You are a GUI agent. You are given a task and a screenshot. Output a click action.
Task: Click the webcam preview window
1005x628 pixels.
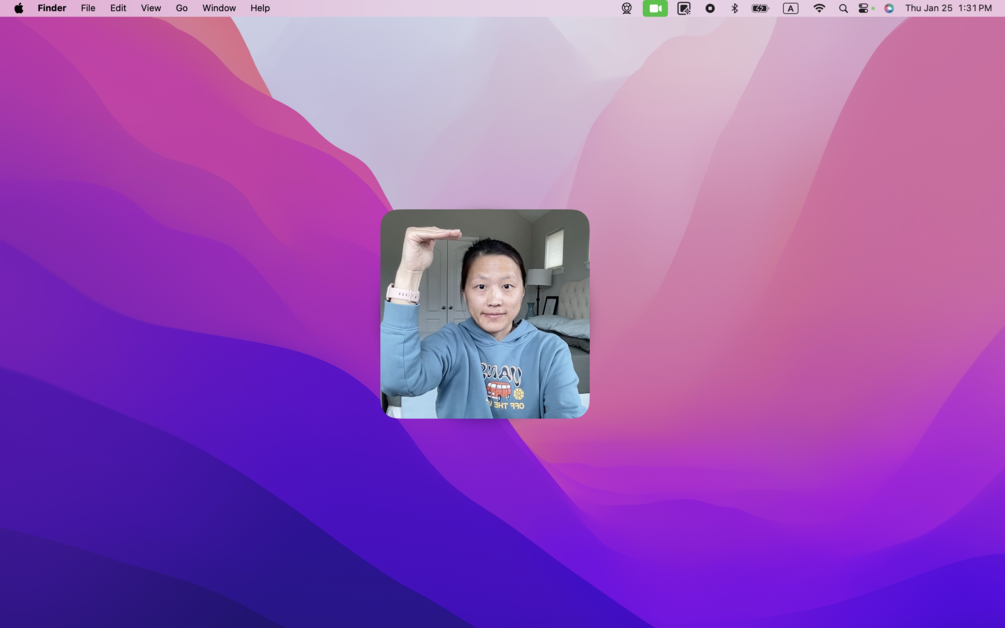(485, 314)
